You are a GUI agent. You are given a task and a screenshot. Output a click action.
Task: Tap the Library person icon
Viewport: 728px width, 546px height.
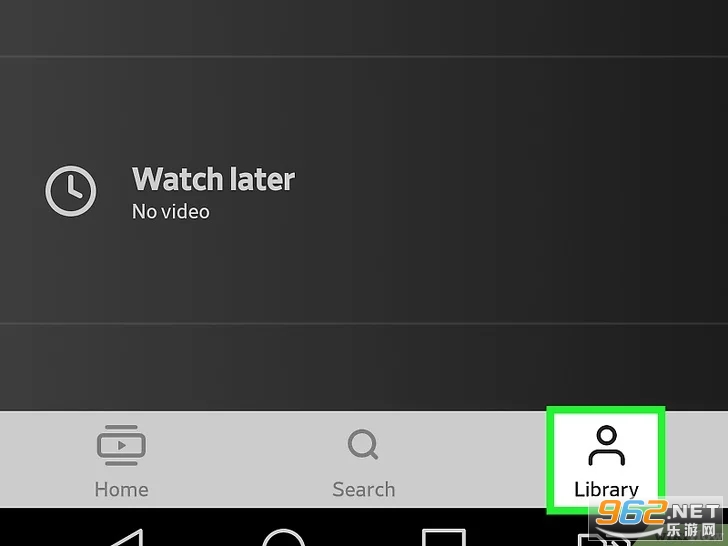[606, 445]
